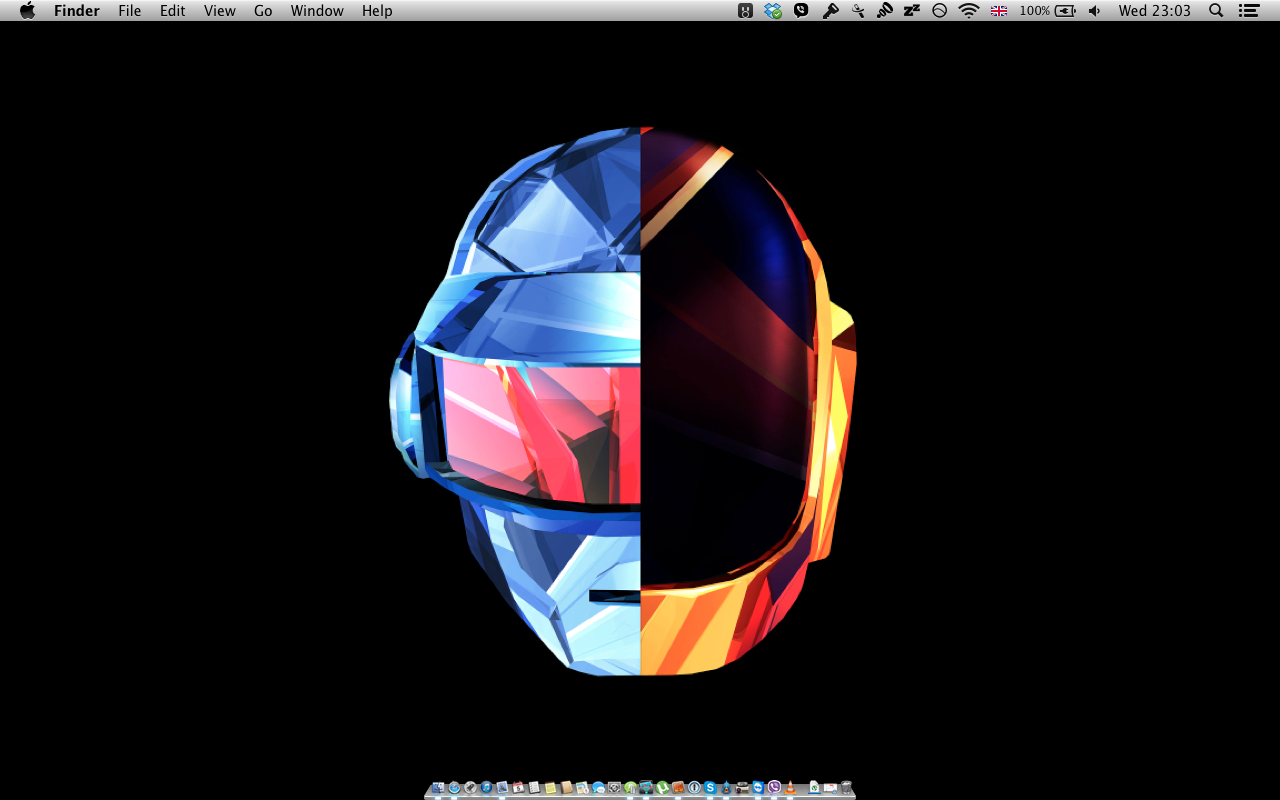Open the Wi-Fi status menu
The width and height of the screenshot is (1280, 800).
tap(968, 11)
